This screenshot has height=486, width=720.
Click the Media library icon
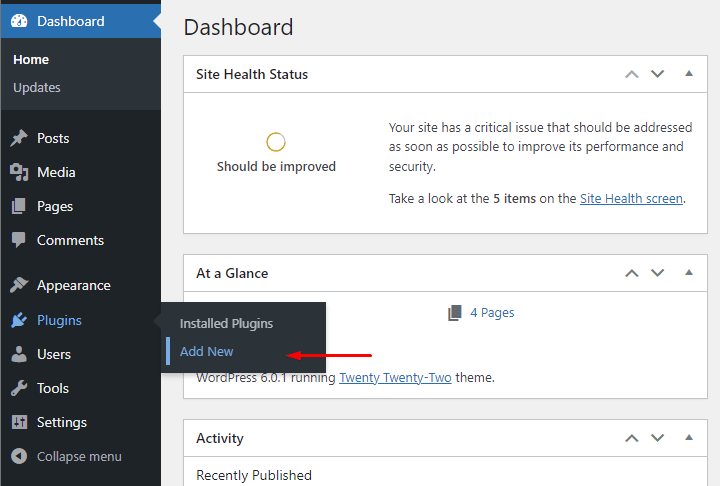[19, 172]
